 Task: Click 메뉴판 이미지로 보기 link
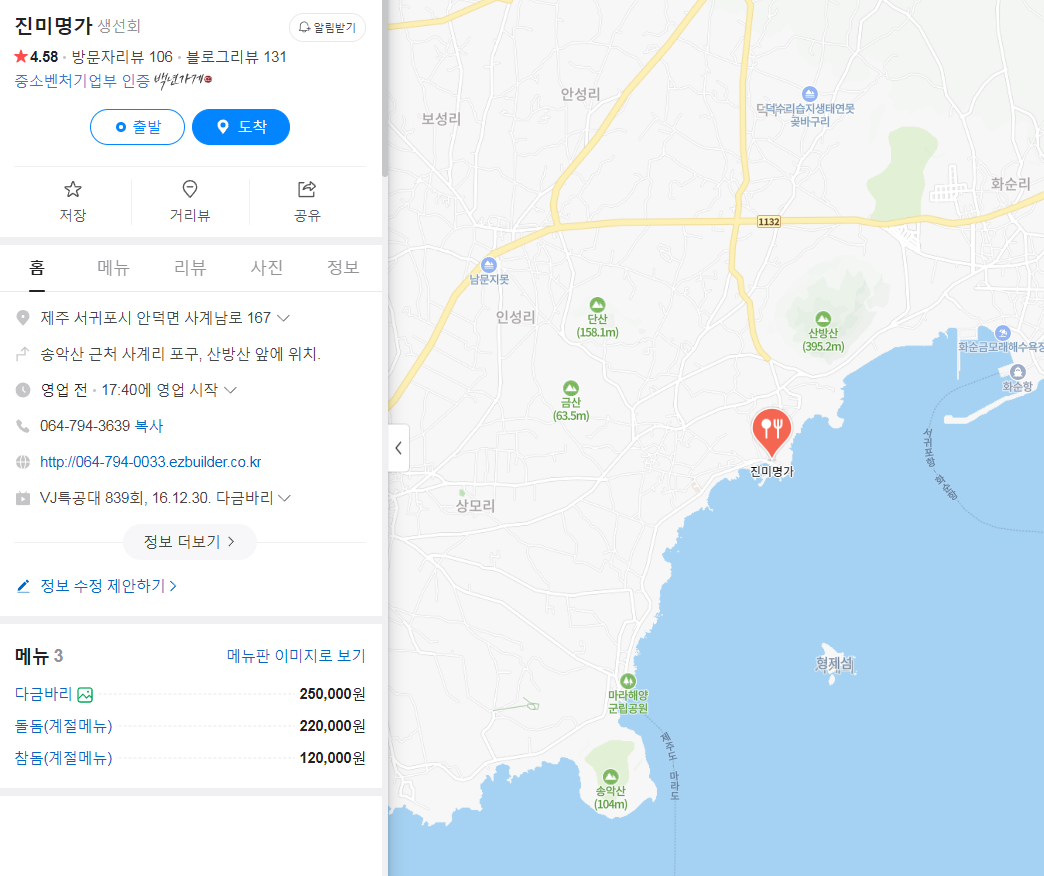coord(296,656)
